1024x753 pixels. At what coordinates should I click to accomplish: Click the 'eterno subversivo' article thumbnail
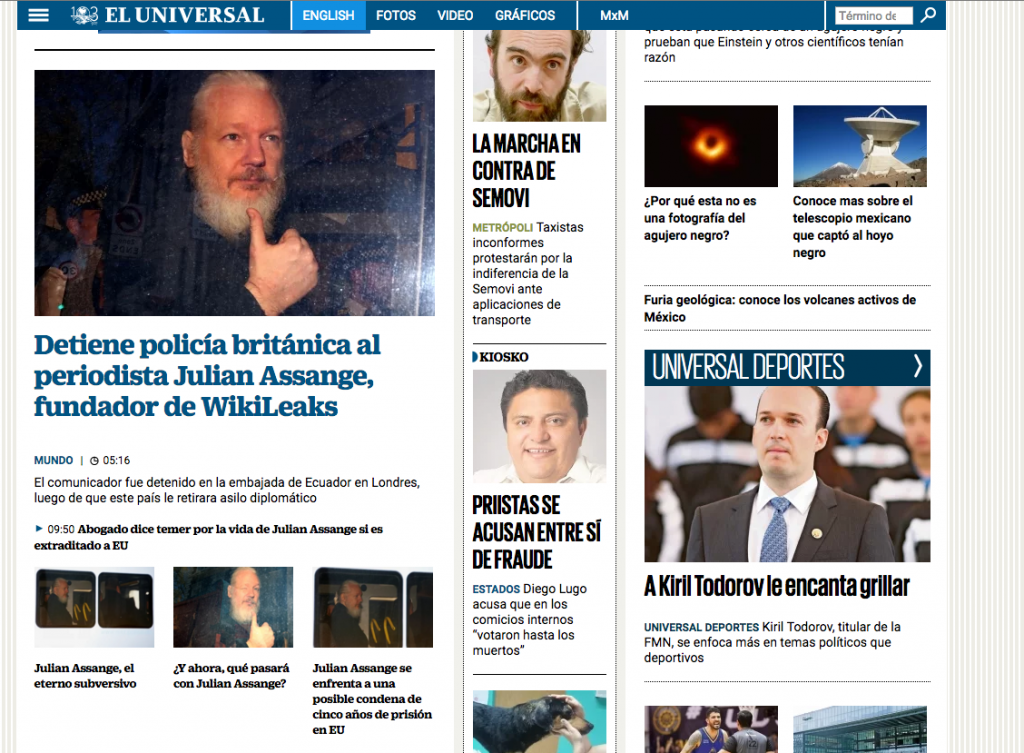pyautogui.click(x=94, y=607)
